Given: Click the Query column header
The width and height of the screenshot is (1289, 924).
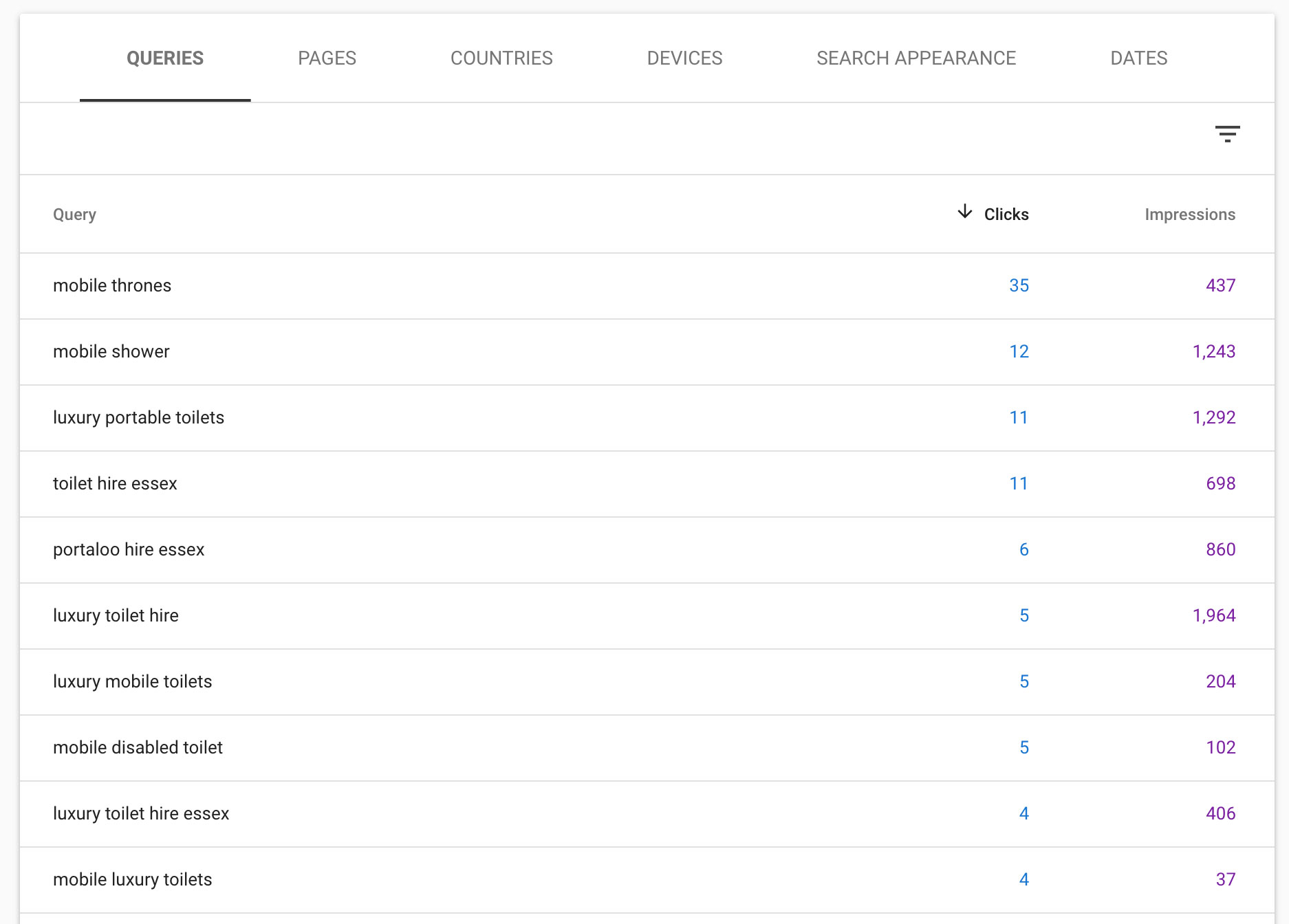Looking at the screenshot, I should click(74, 214).
